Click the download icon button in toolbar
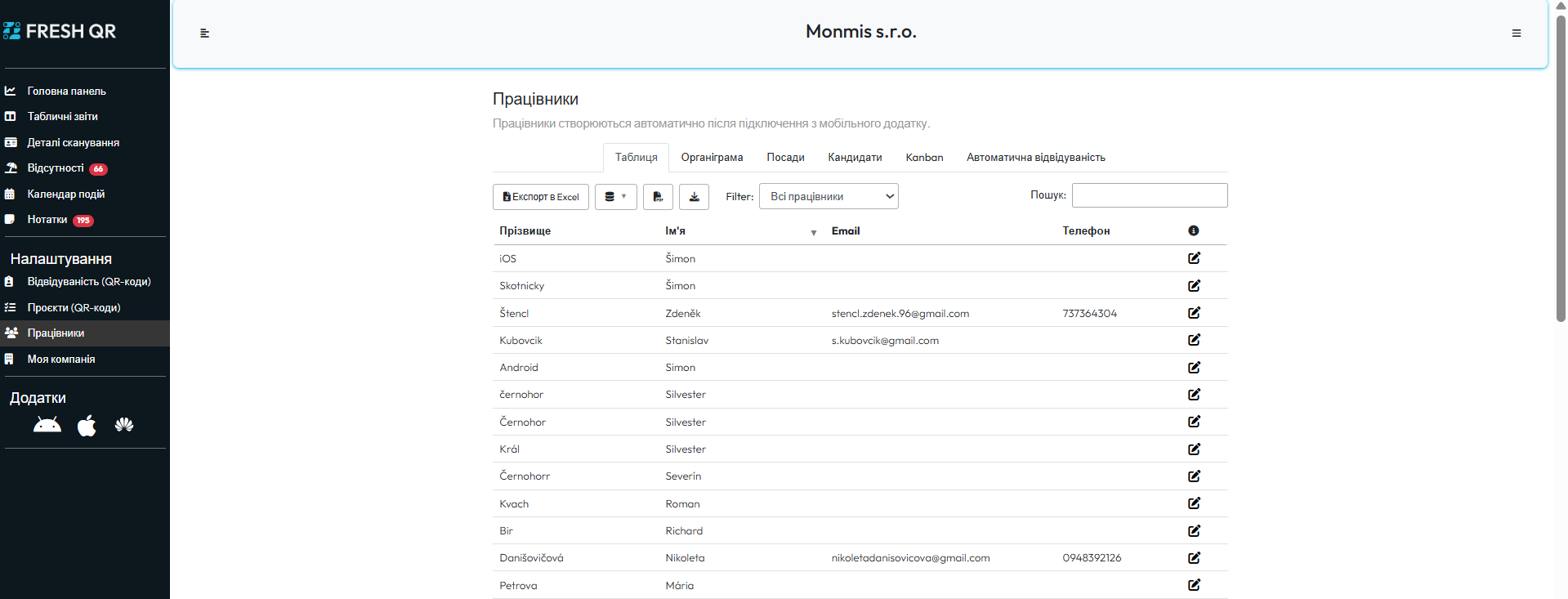This screenshot has width=1568, height=599. pos(694,197)
